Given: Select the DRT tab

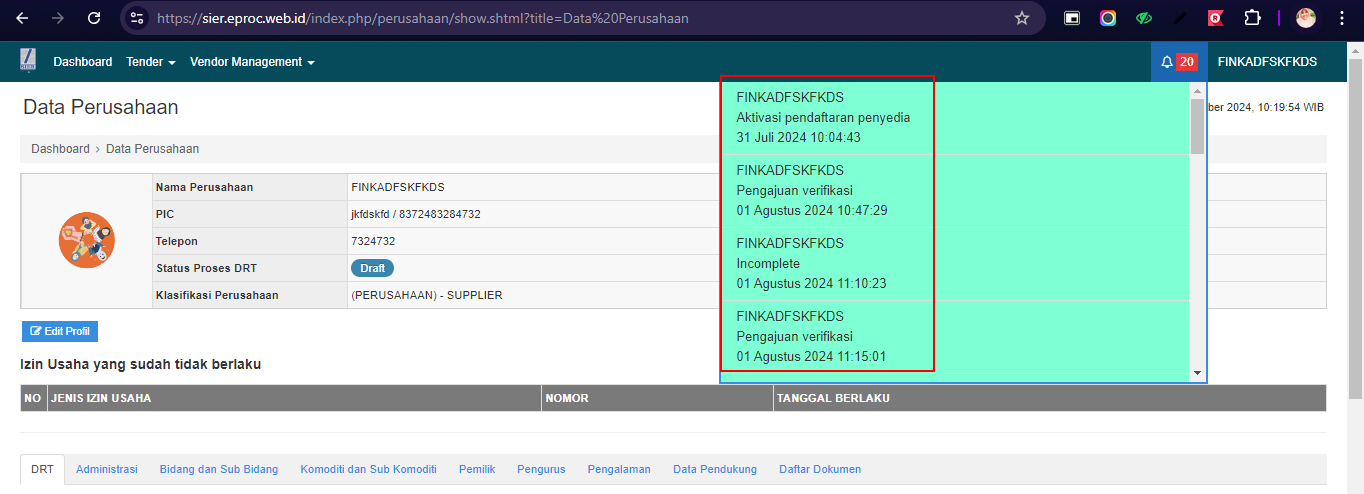Looking at the screenshot, I should pos(42,469).
